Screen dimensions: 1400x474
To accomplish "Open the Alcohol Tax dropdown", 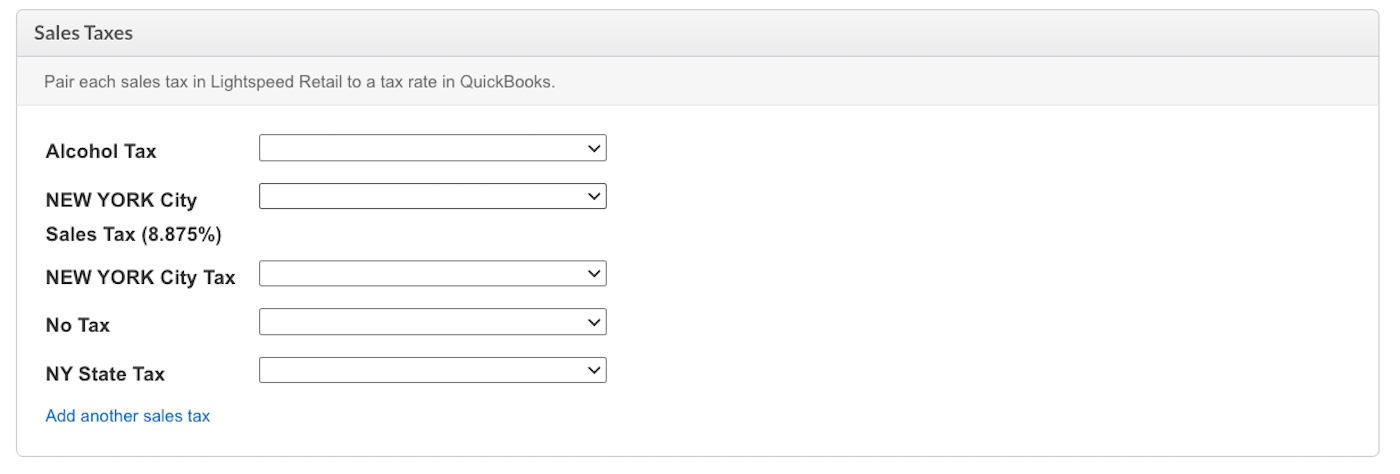I will pos(432,148).
